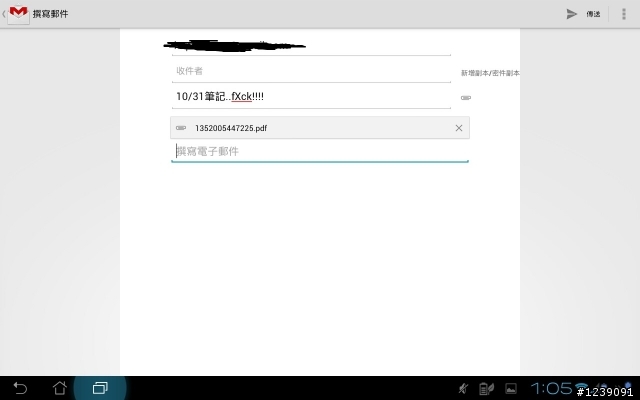Image resolution: width=640 pixels, height=400 pixels.
Task: Tap the muted sound notification icon
Action: click(463, 389)
